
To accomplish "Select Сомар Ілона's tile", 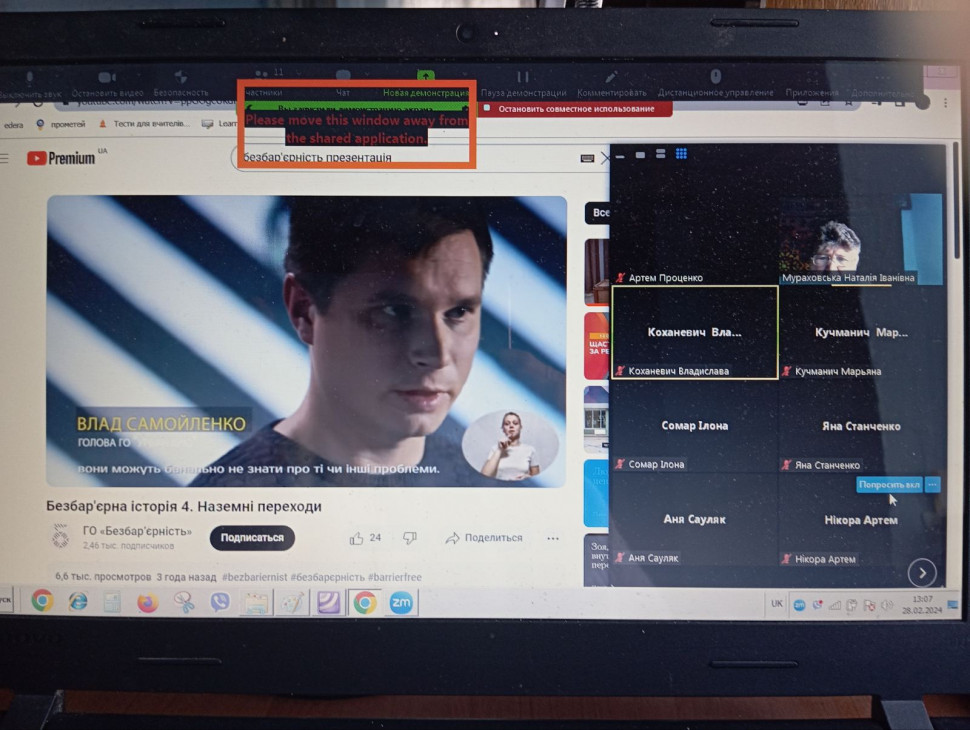I will (x=695, y=426).
